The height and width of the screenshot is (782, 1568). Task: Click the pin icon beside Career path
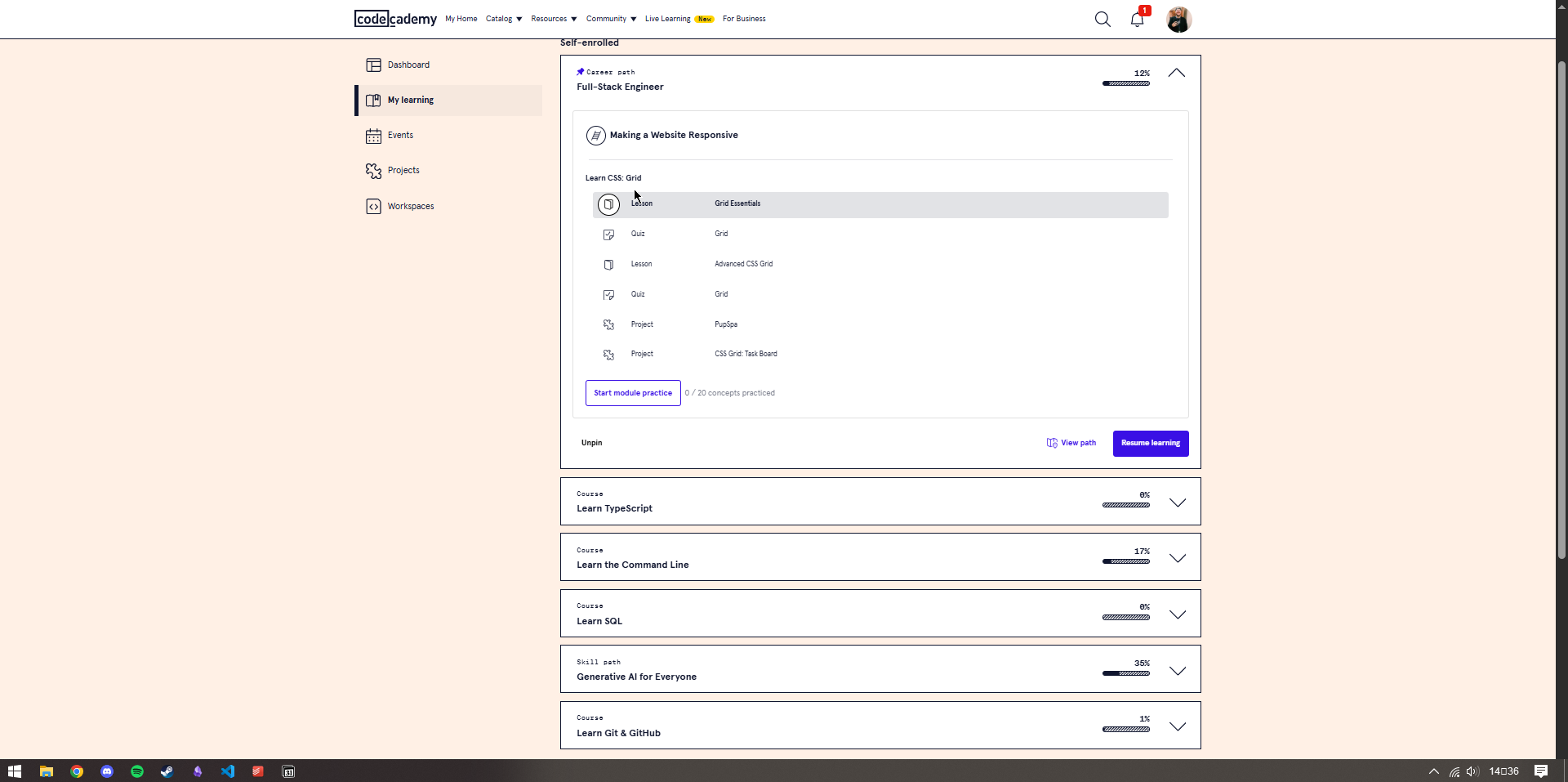pos(581,72)
